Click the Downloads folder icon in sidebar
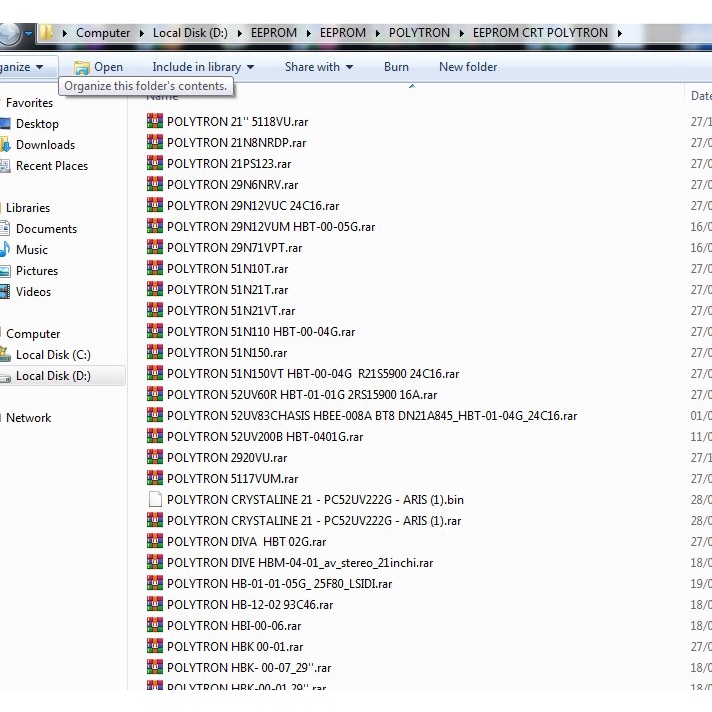Screen dimensions: 712x712 tap(5, 144)
